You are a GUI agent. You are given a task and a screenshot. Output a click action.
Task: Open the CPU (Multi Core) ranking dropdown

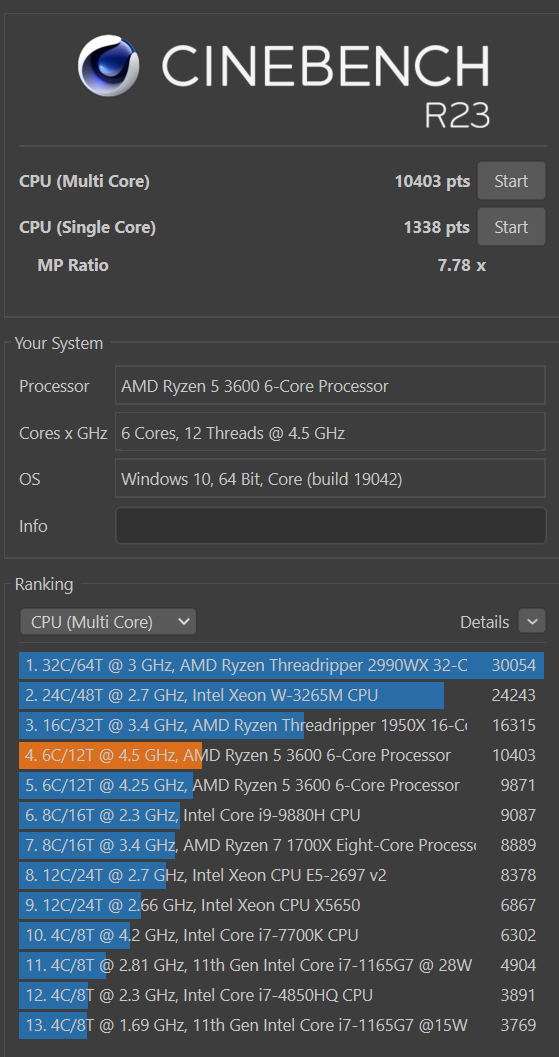click(x=109, y=622)
